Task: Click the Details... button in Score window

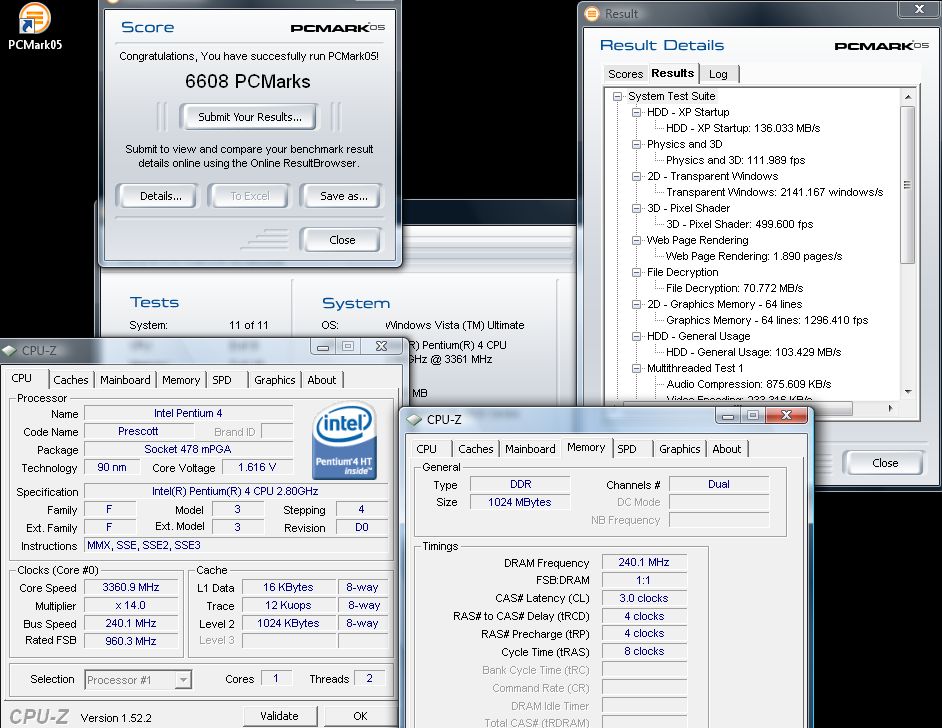Action: click(x=160, y=196)
